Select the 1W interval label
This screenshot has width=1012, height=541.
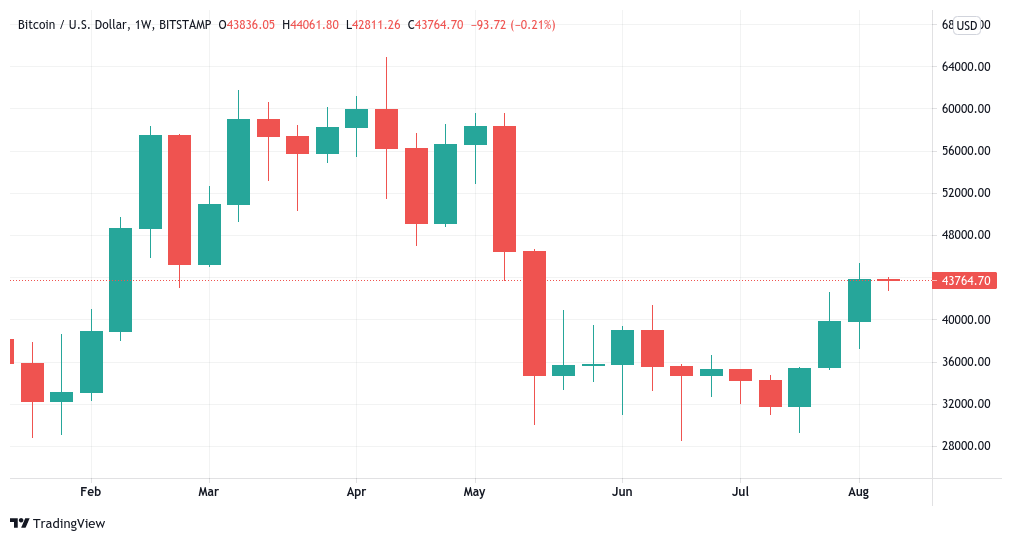point(143,25)
